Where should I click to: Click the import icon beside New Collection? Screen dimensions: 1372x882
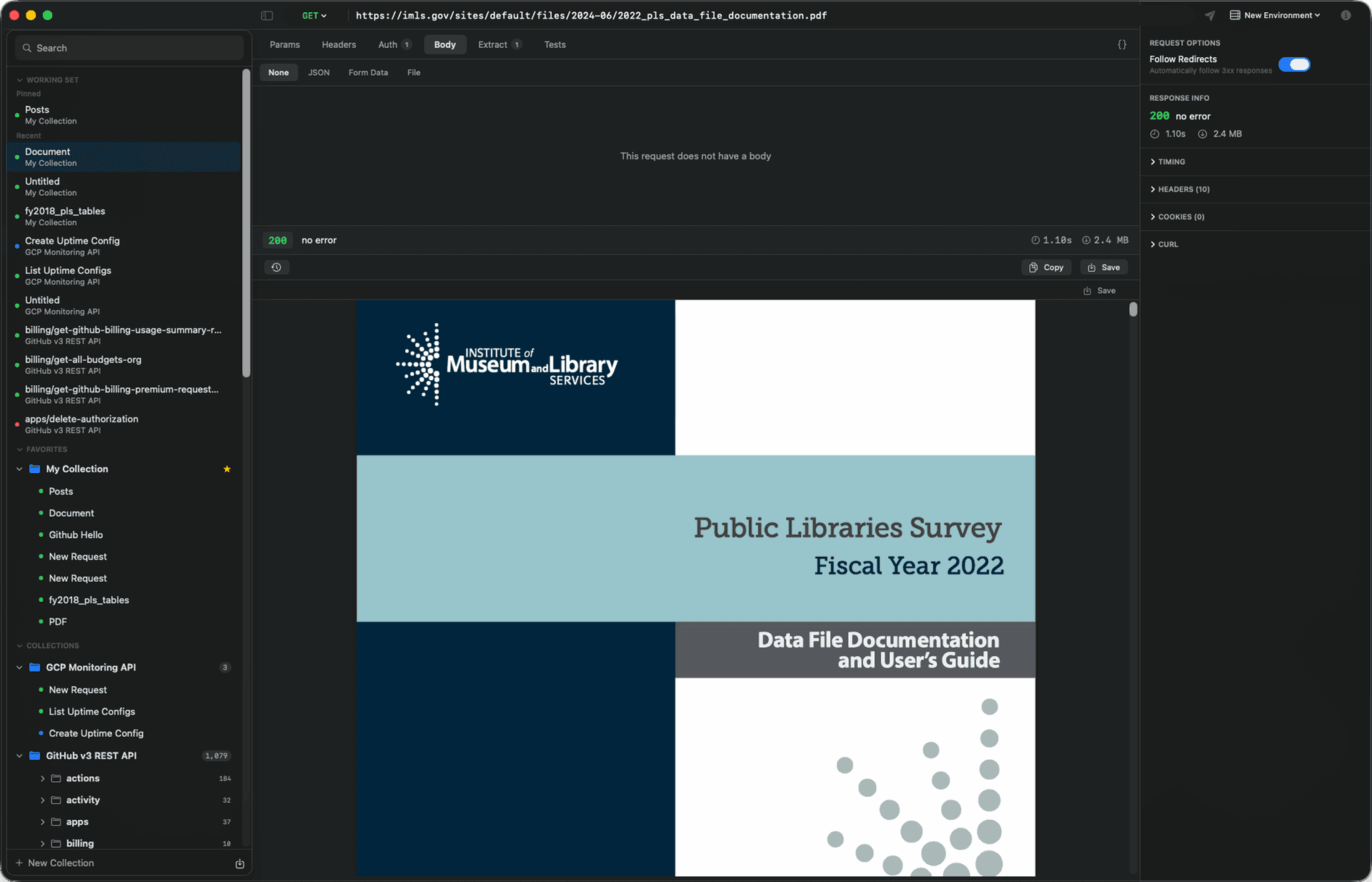pos(239,863)
